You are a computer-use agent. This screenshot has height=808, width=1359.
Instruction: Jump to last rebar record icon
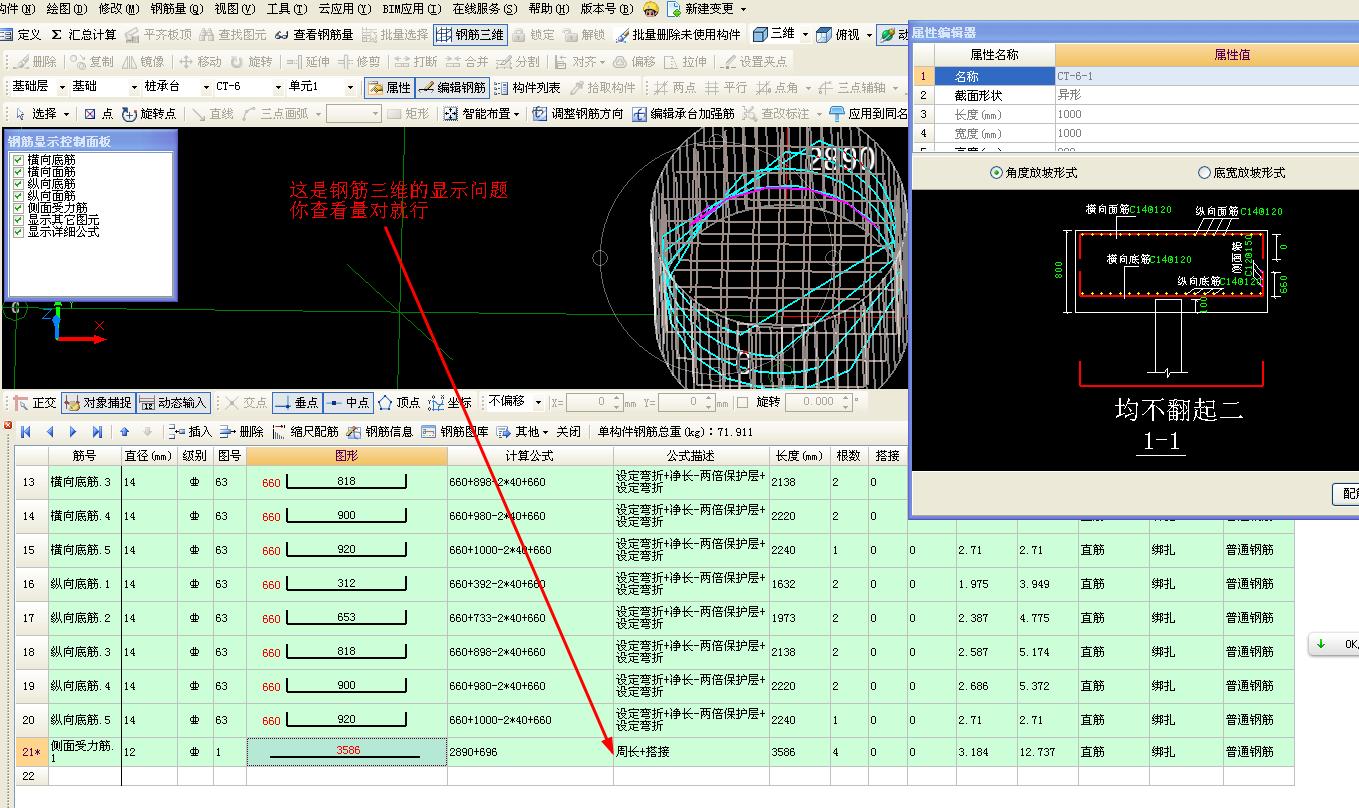click(97, 432)
